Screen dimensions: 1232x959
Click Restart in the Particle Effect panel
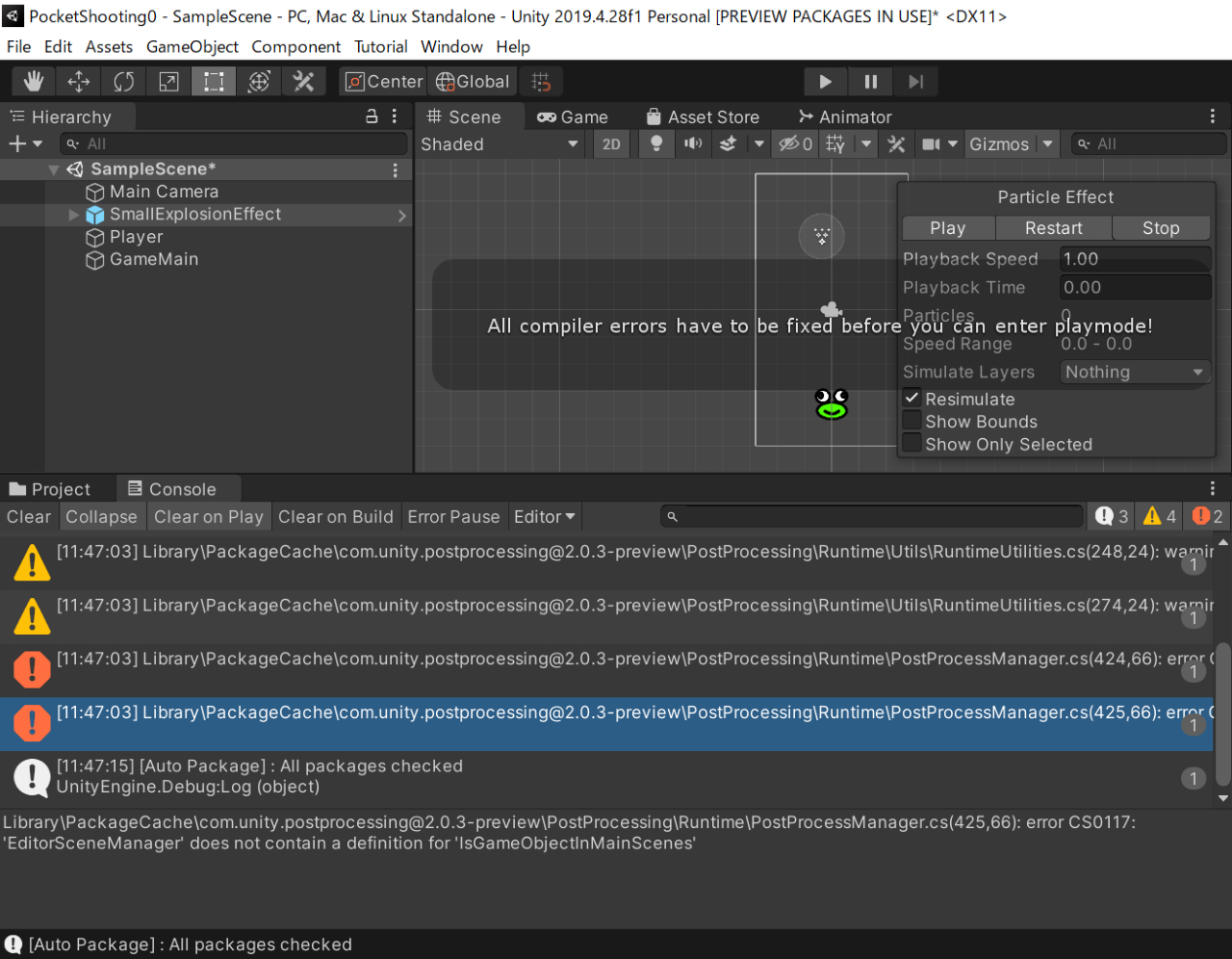point(1053,228)
